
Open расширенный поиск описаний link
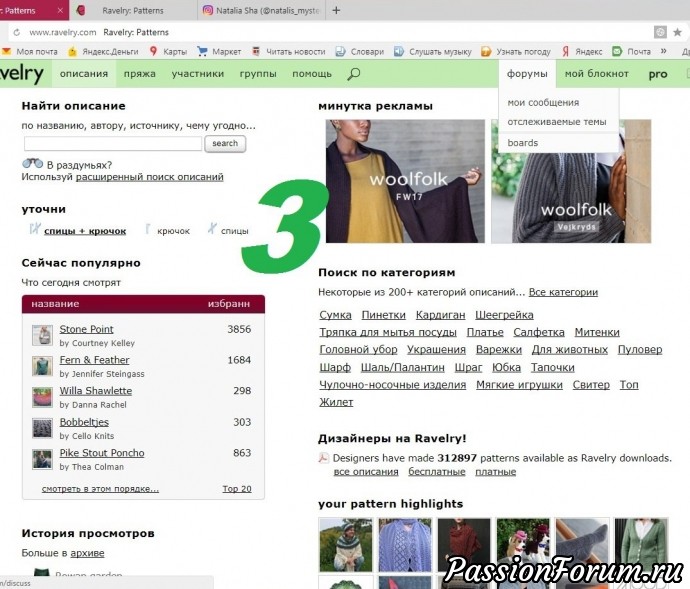click(150, 177)
